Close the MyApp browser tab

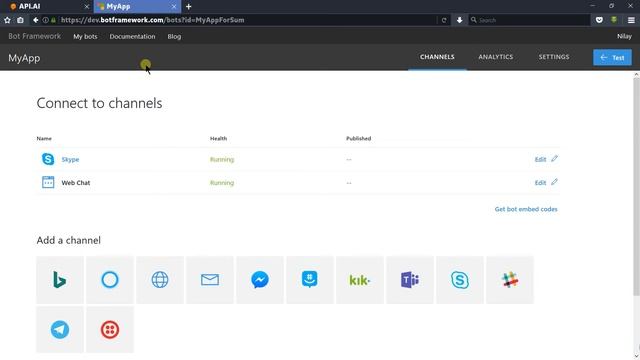(174, 7)
